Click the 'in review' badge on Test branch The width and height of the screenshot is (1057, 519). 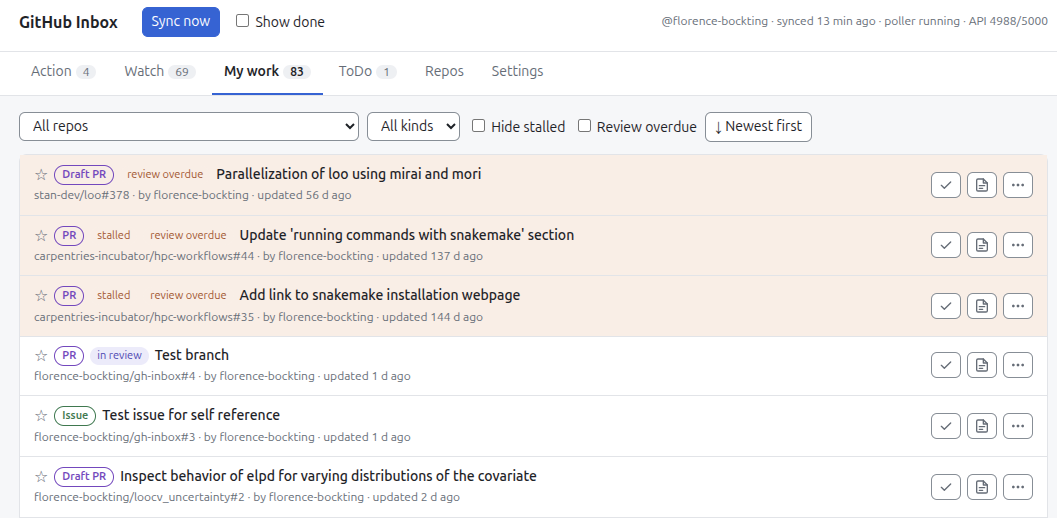(x=119, y=355)
